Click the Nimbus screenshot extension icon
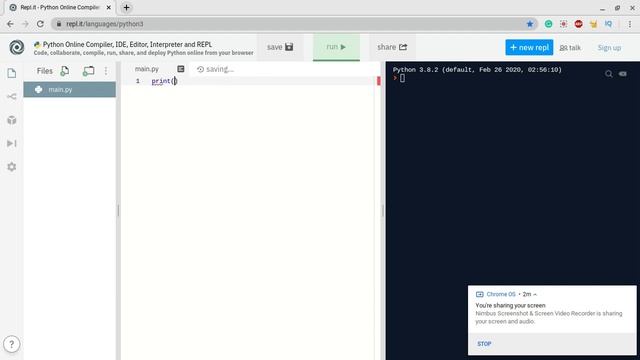 coord(563,24)
